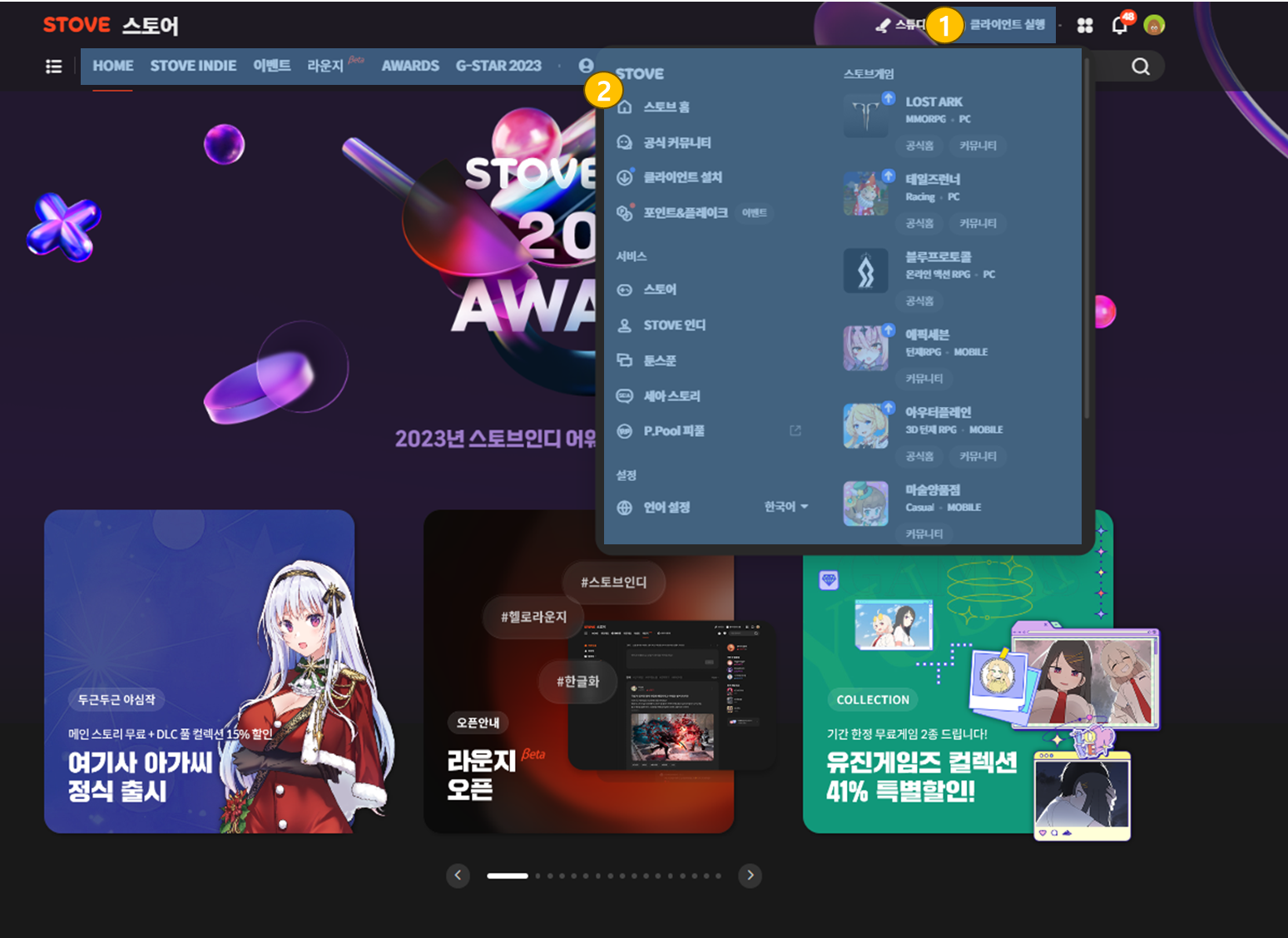Click the 스토어 title next to logo
Image resolution: width=1288 pixels, height=938 pixels.
151,26
